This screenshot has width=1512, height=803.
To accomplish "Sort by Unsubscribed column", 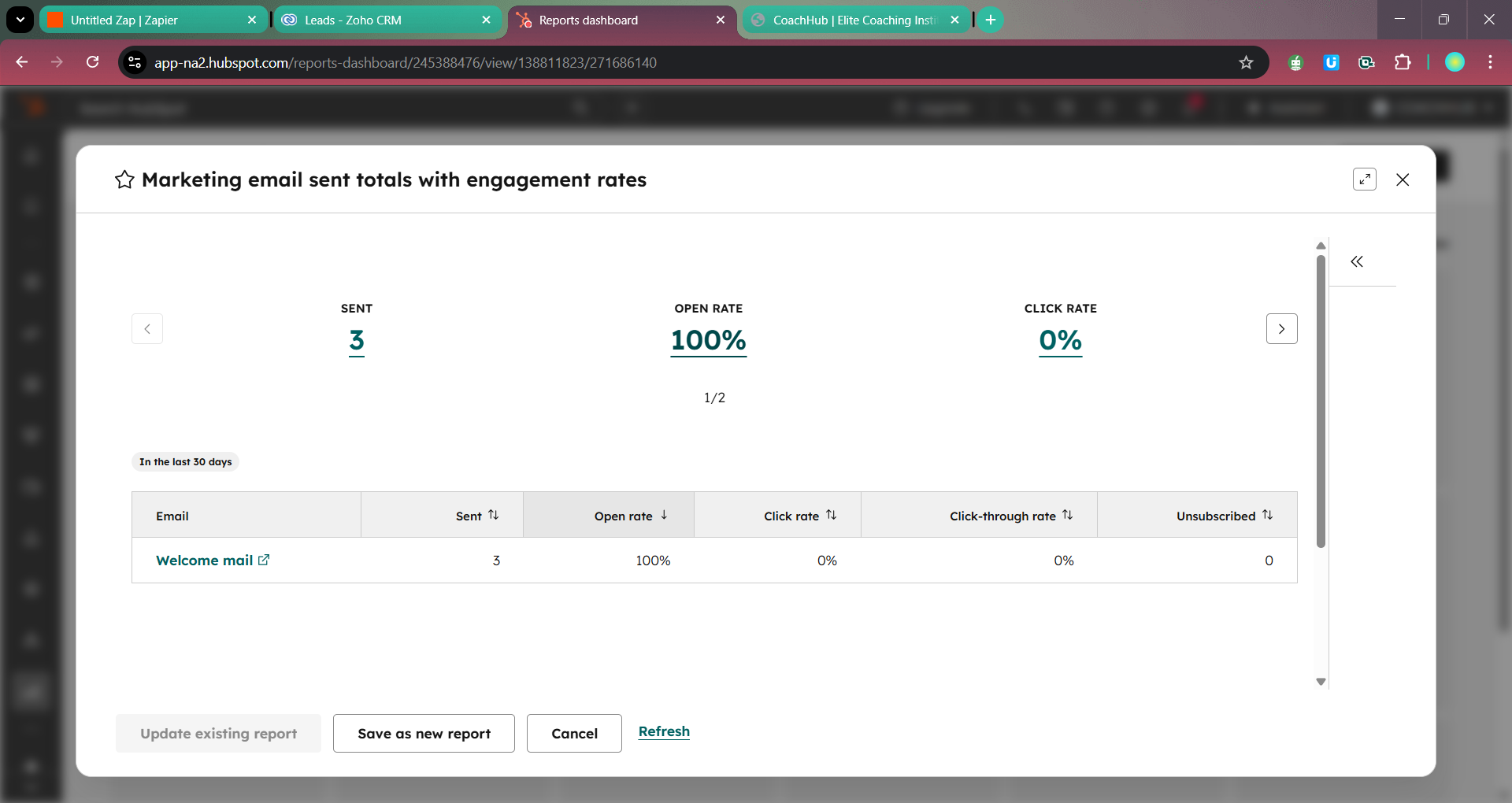I will 1267,516.
